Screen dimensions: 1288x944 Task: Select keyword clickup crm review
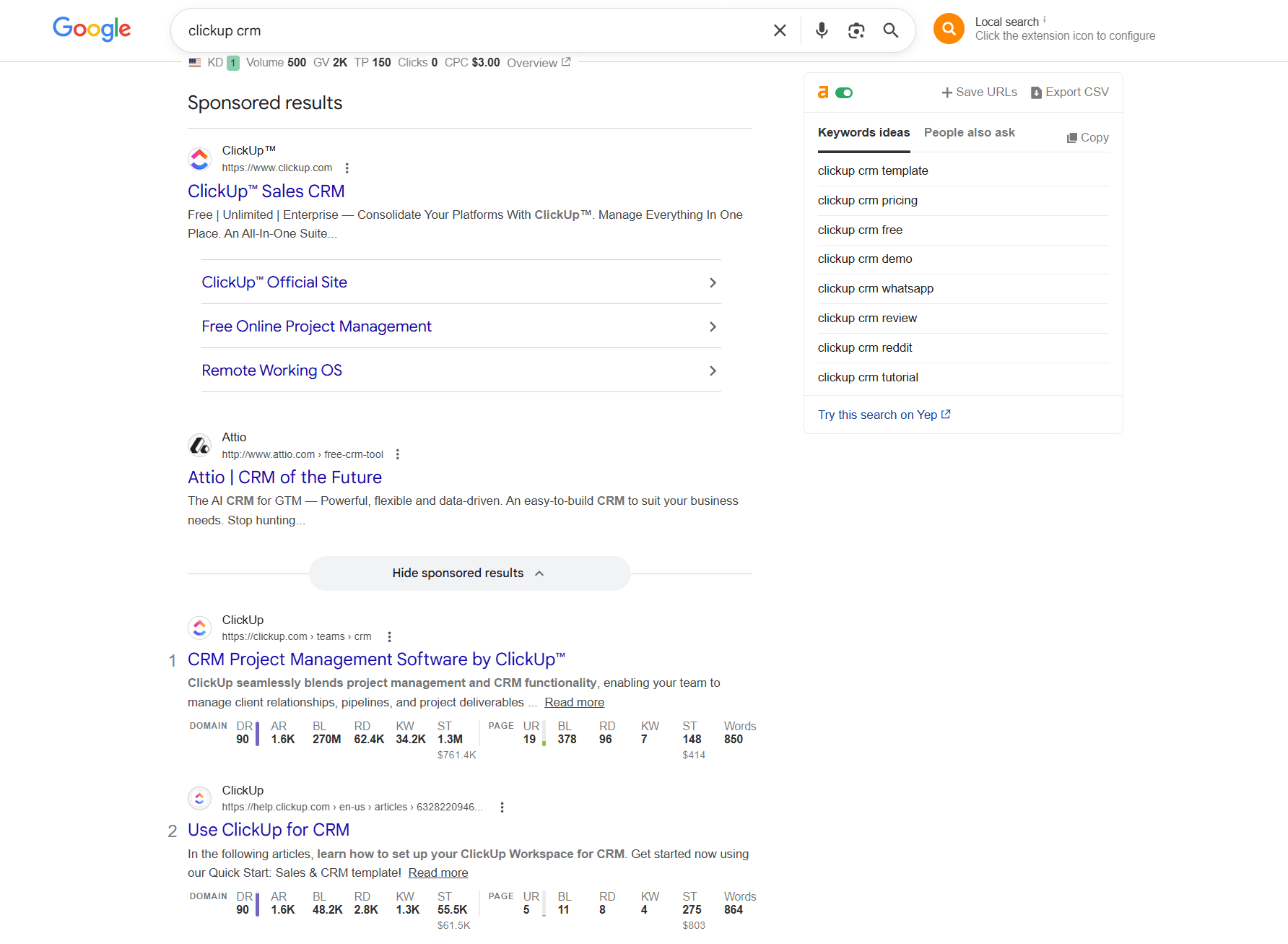coord(867,318)
